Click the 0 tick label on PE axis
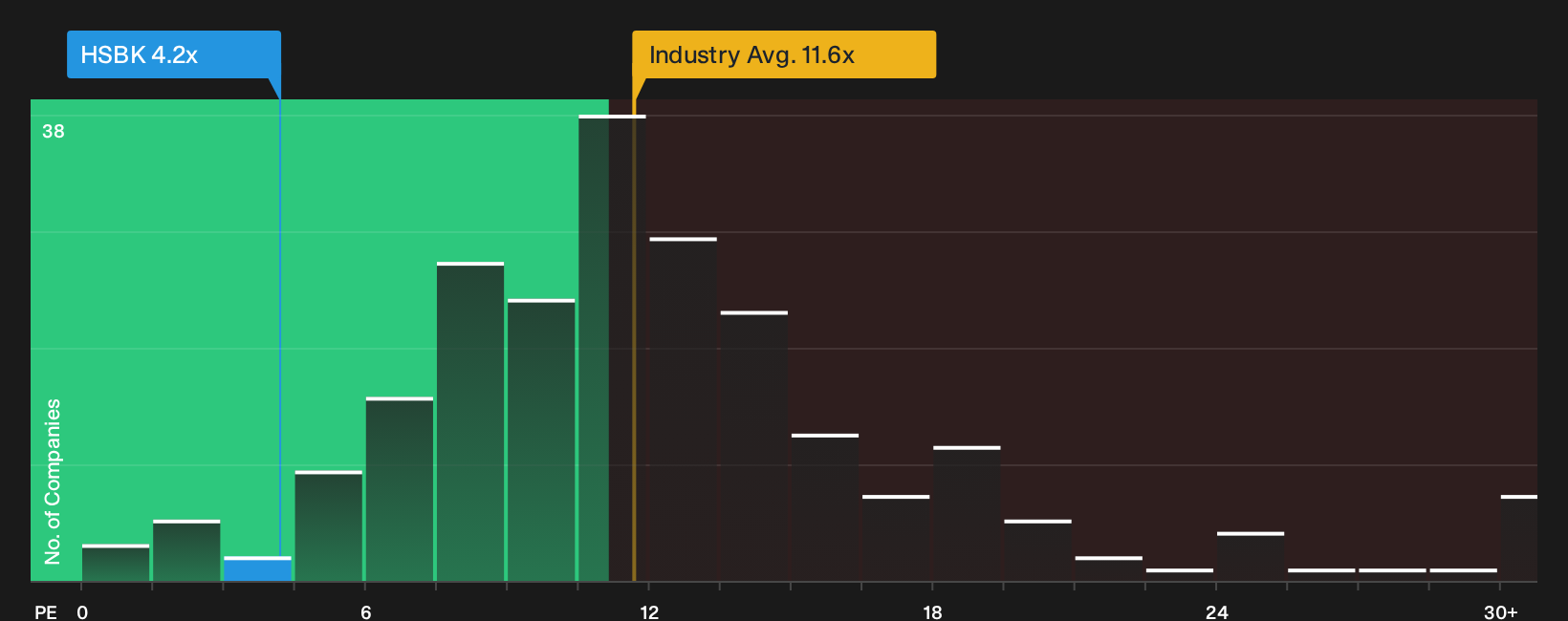1568x621 pixels. pos(82,612)
